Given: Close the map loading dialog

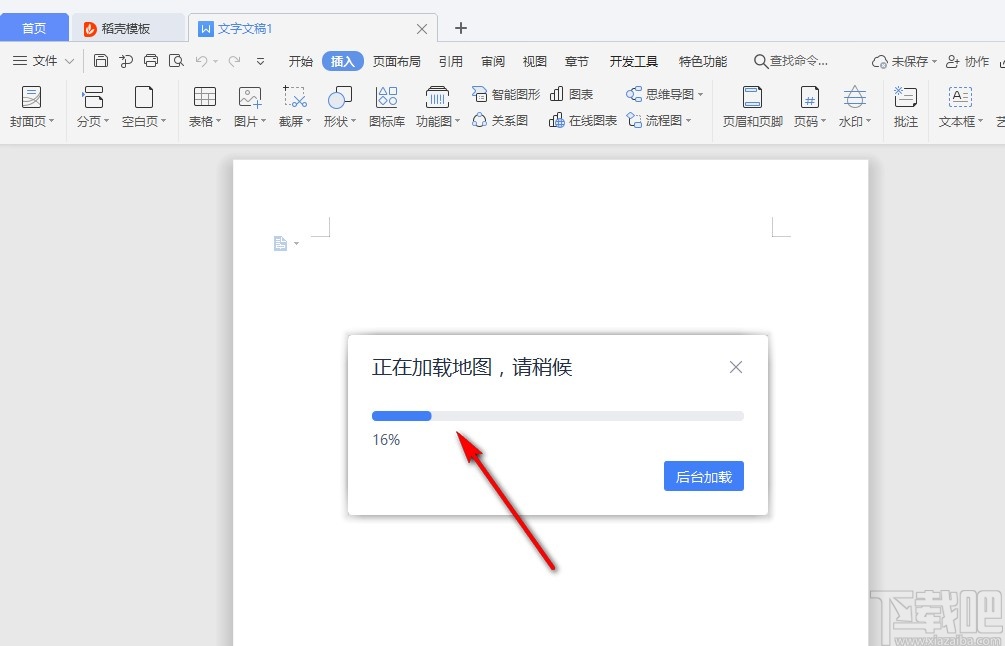Looking at the screenshot, I should click(x=736, y=367).
